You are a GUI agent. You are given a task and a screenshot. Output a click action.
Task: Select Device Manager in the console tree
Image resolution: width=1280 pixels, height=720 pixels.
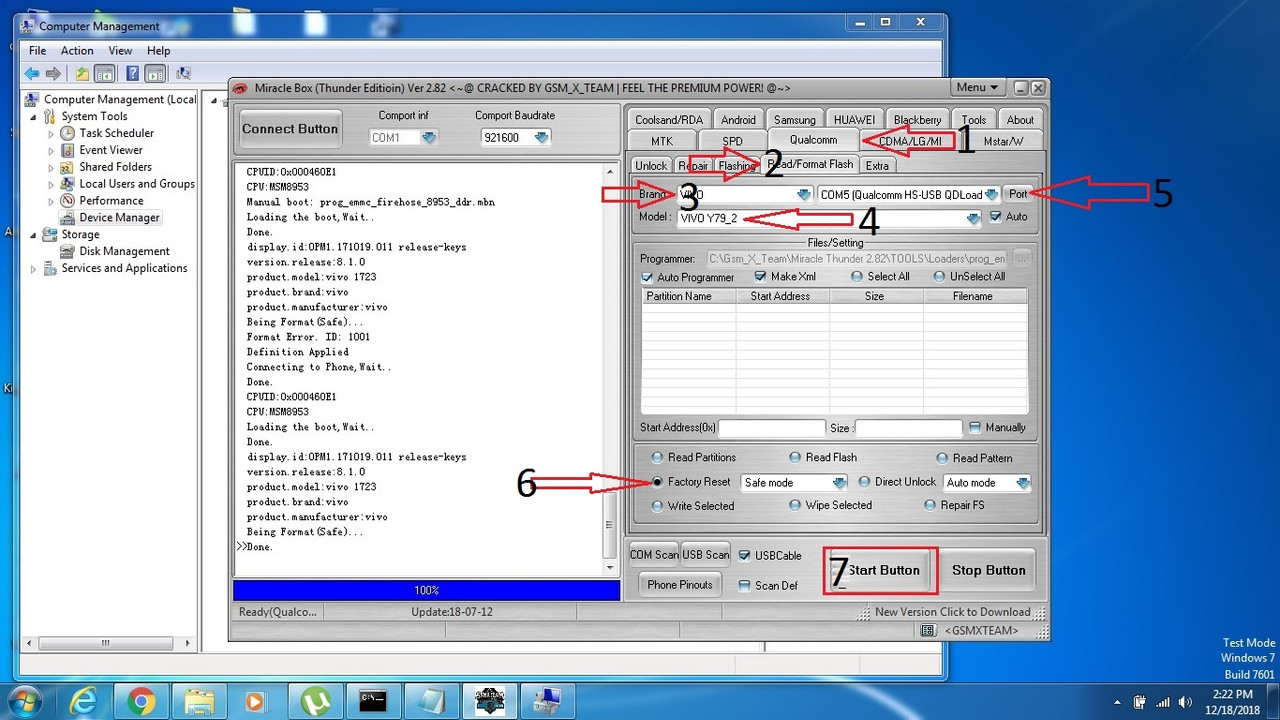click(x=119, y=217)
